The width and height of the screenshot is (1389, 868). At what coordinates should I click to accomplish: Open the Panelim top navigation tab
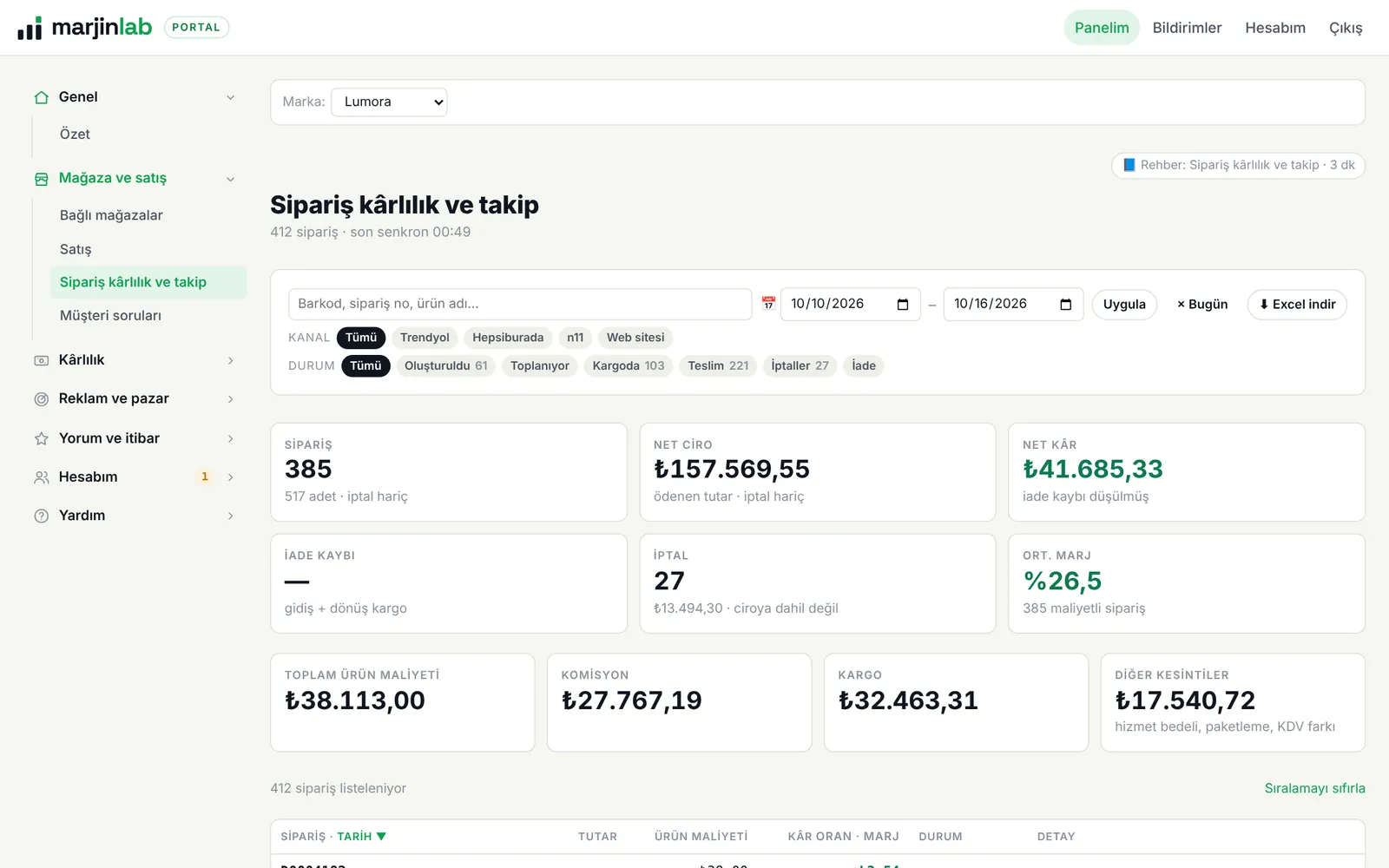click(1102, 28)
